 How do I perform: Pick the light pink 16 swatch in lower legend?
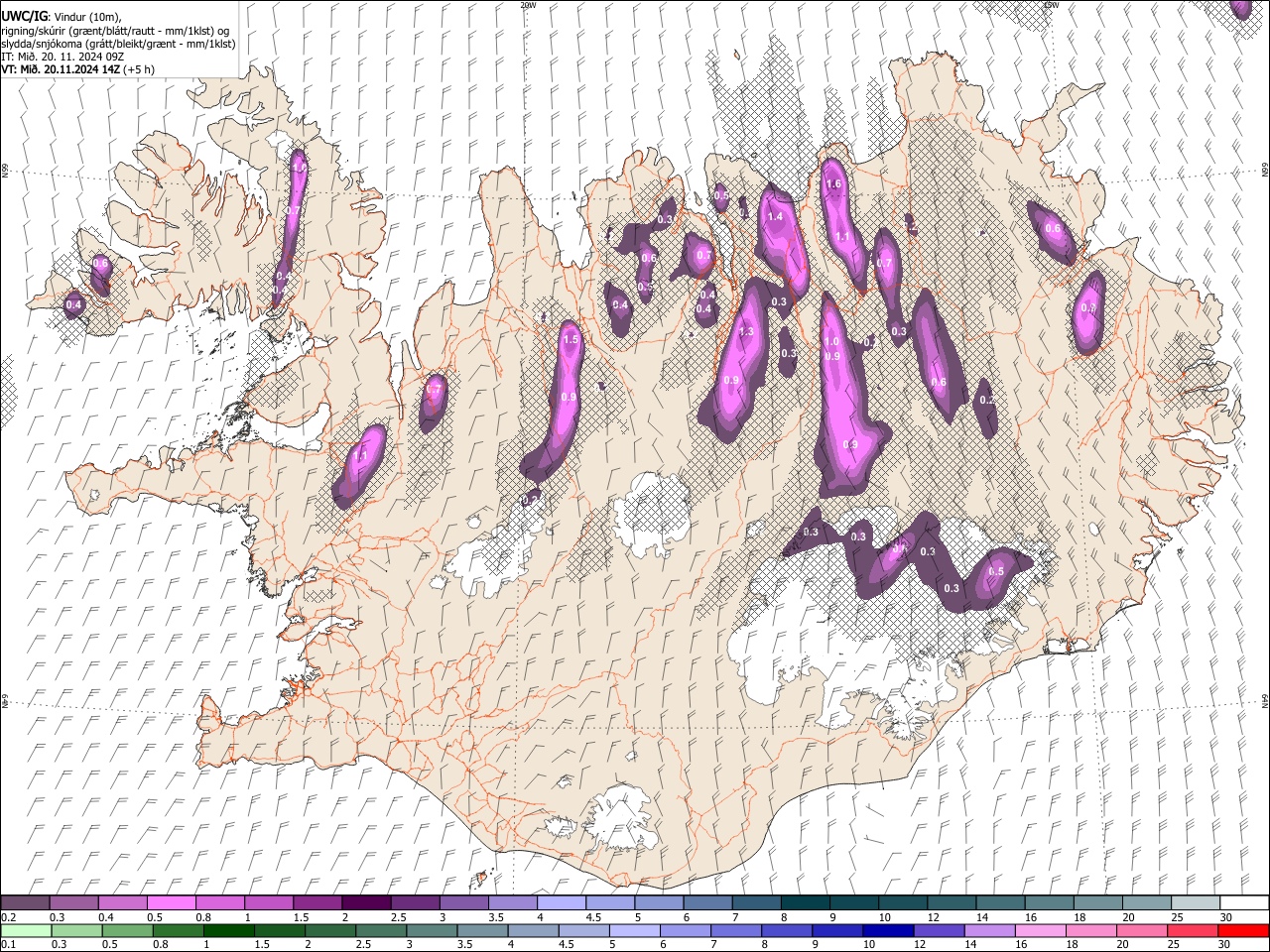tap(1039, 930)
